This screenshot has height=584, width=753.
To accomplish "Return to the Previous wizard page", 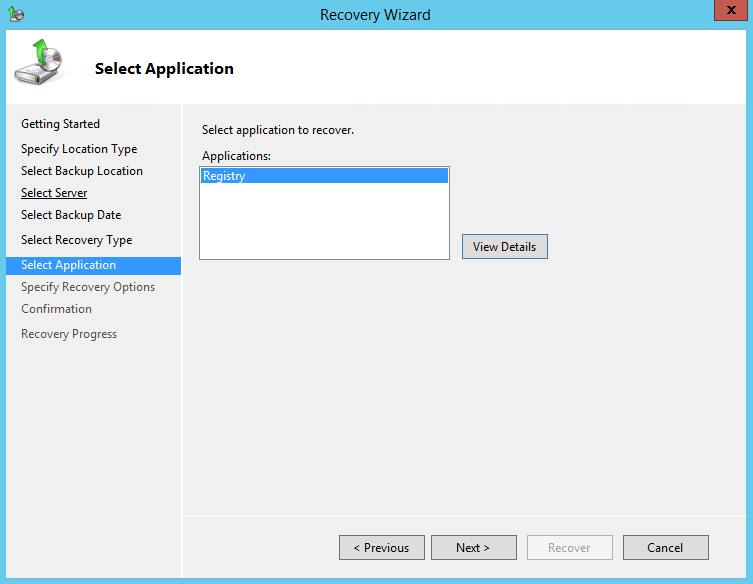I will 382,548.
